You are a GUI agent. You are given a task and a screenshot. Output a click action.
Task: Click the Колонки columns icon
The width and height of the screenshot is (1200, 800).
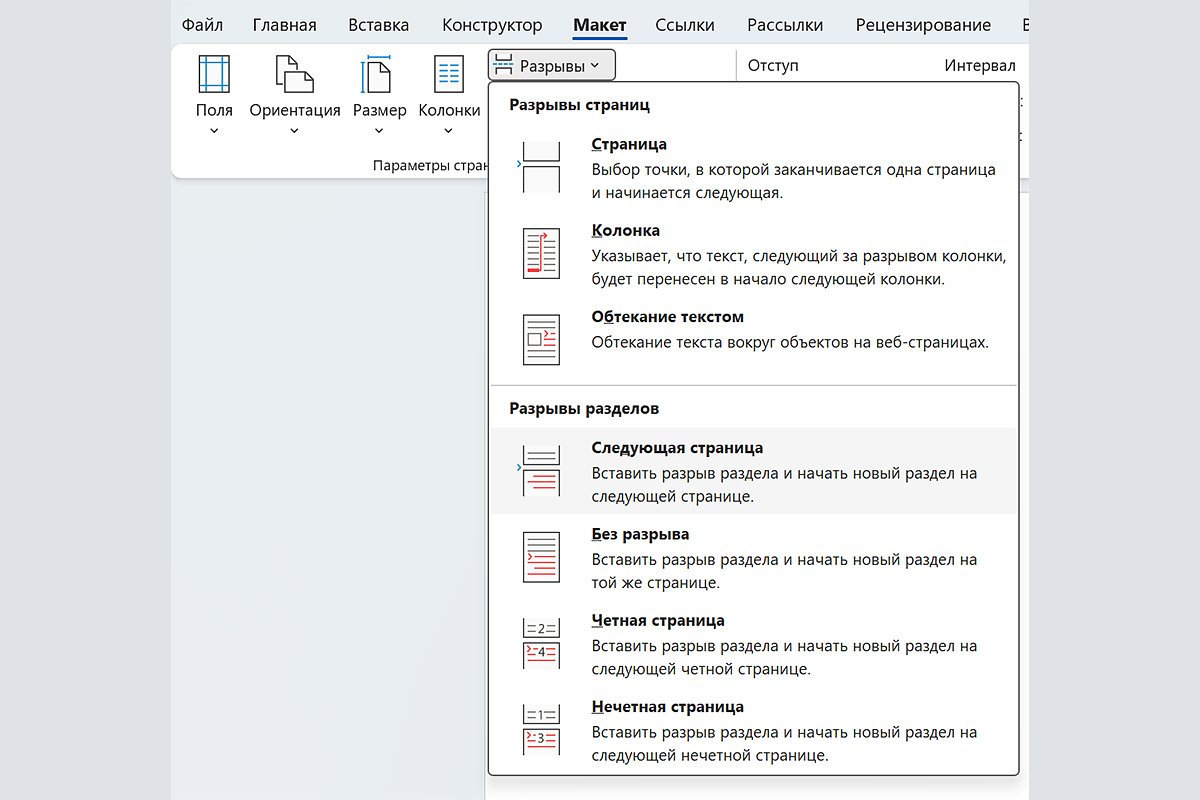[x=449, y=75]
